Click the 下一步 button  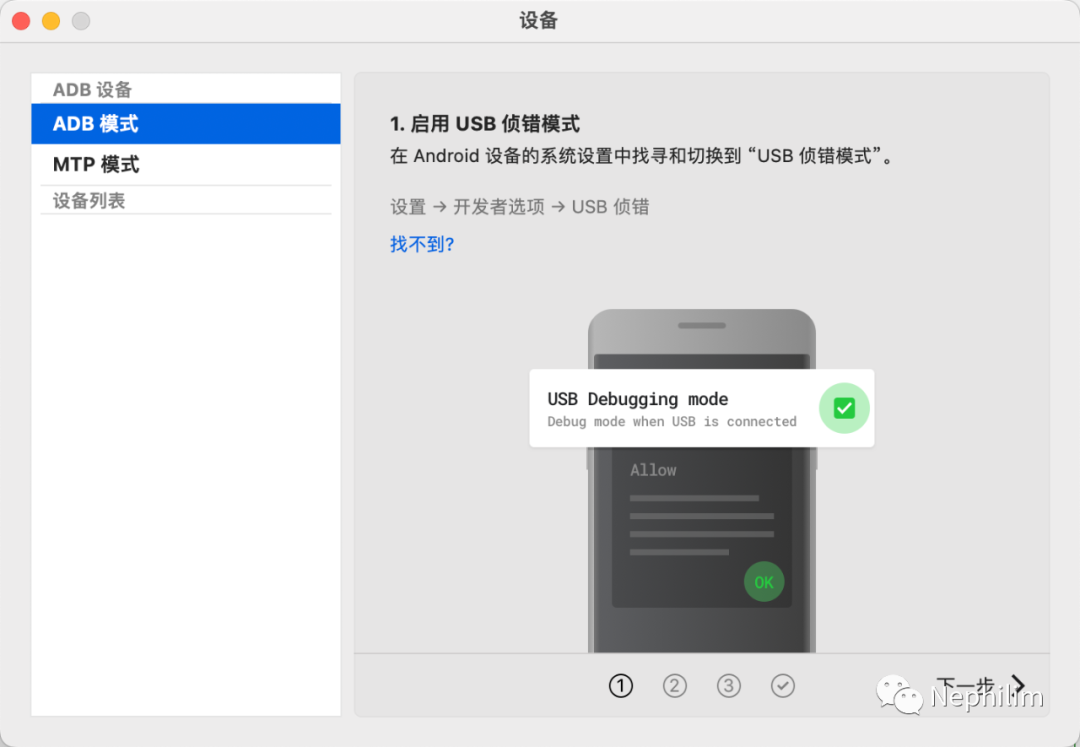click(x=965, y=685)
